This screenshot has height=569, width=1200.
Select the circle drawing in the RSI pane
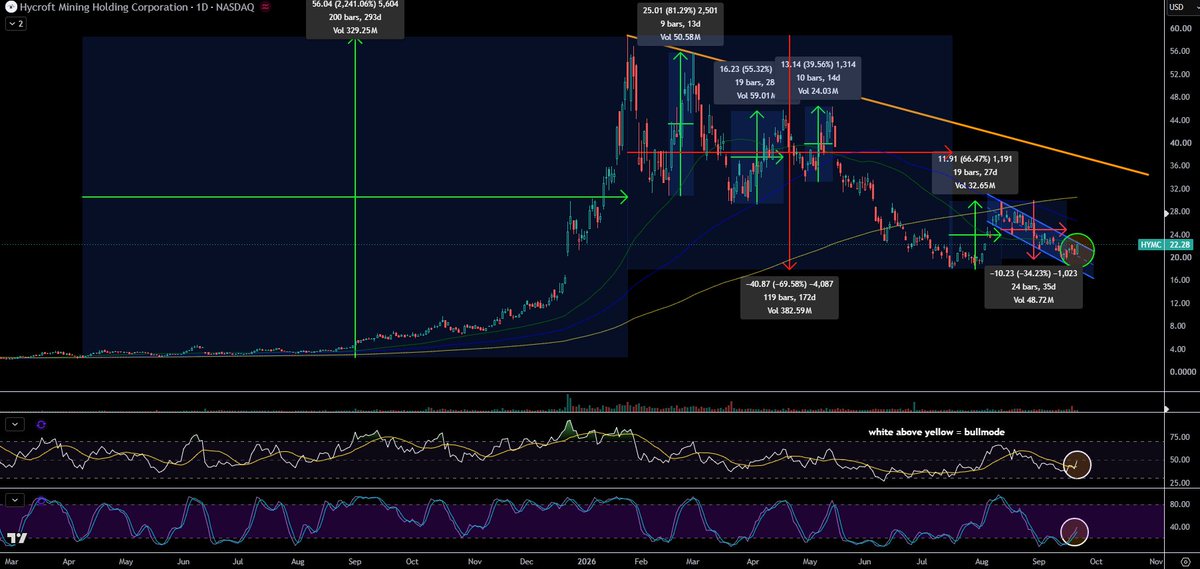tap(1076, 464)
